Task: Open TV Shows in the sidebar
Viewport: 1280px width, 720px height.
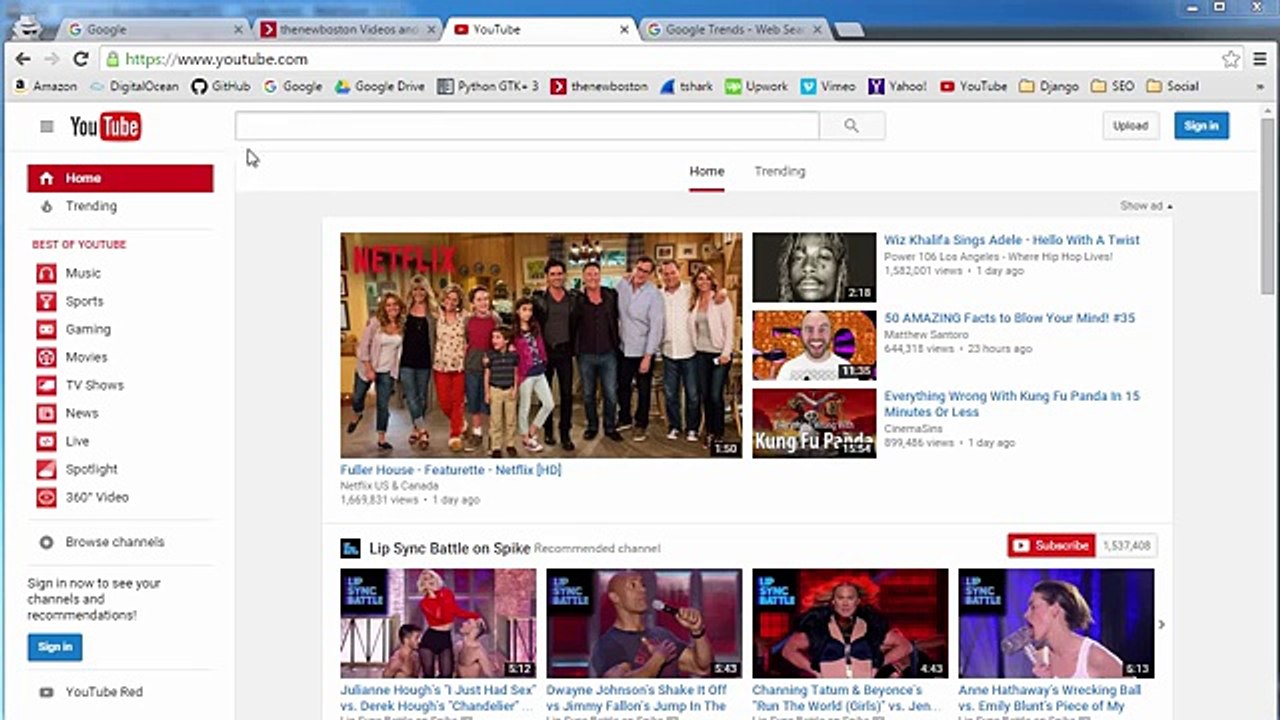Action: [x=94, y=385]
